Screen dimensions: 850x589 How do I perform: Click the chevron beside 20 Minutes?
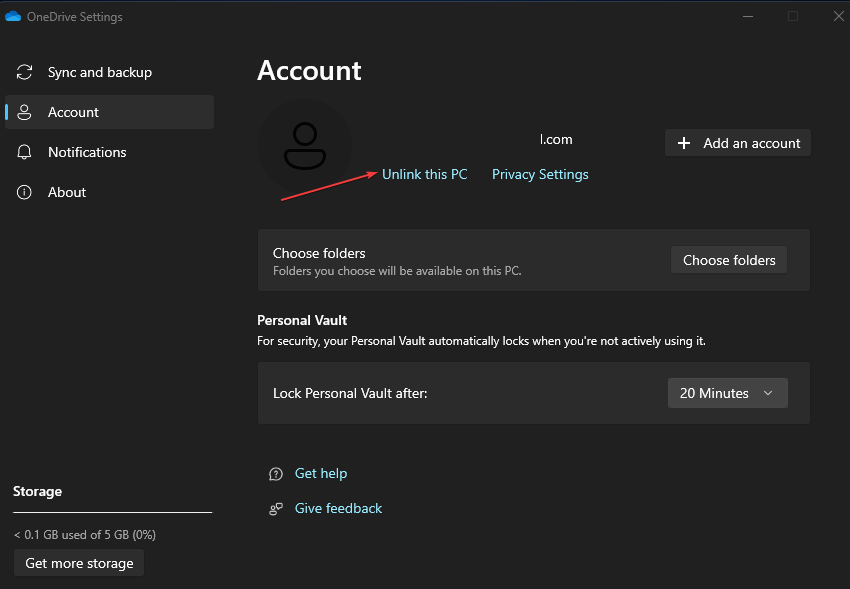point(768,393)
